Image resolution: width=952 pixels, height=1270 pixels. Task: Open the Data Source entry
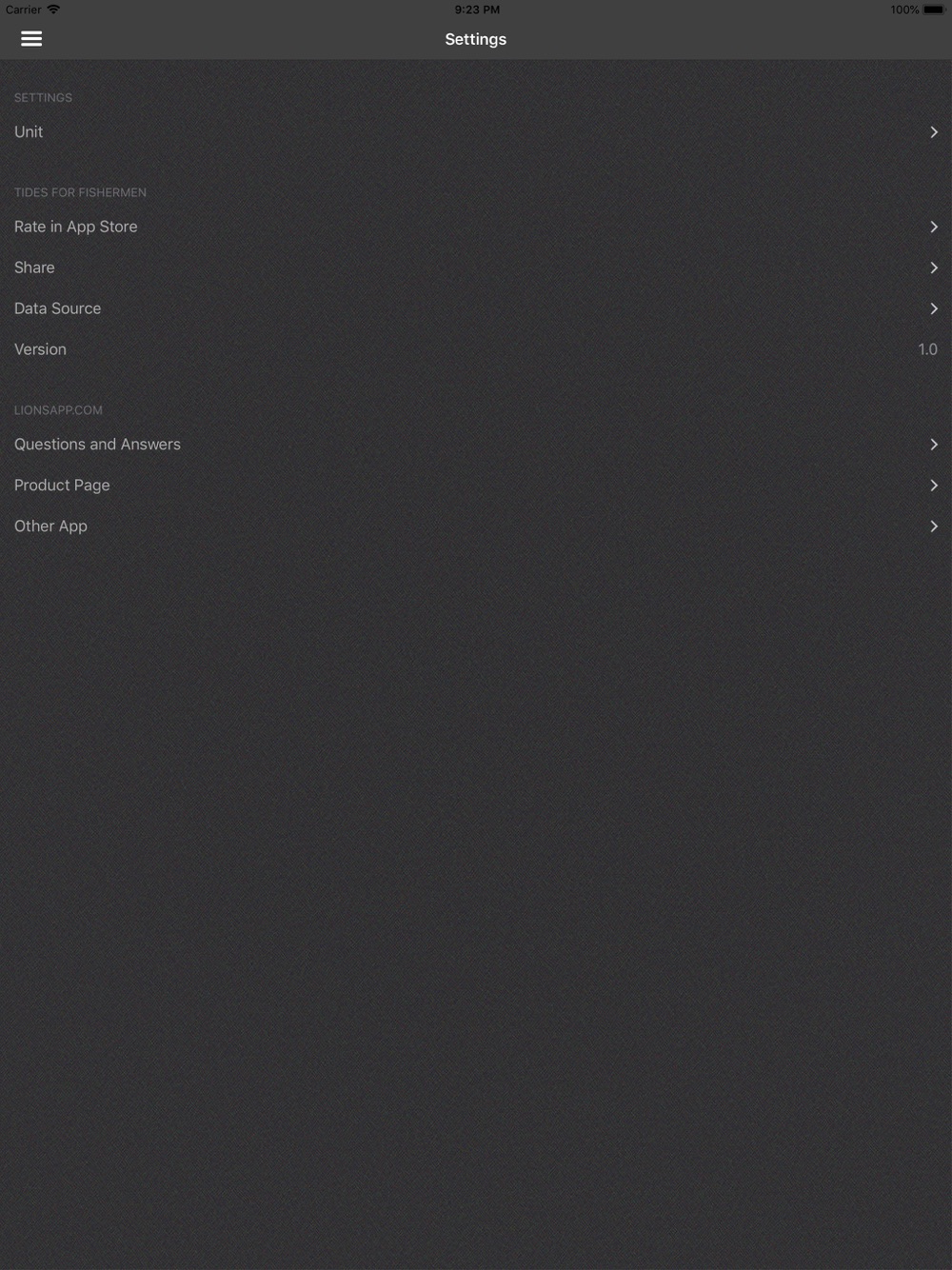click(x=476, y=308)
